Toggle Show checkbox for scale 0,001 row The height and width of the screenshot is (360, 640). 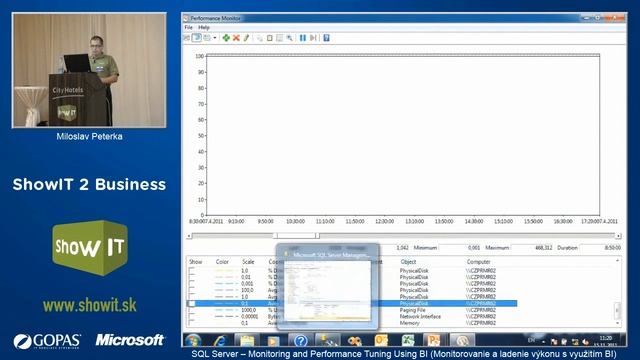point(192,284)
